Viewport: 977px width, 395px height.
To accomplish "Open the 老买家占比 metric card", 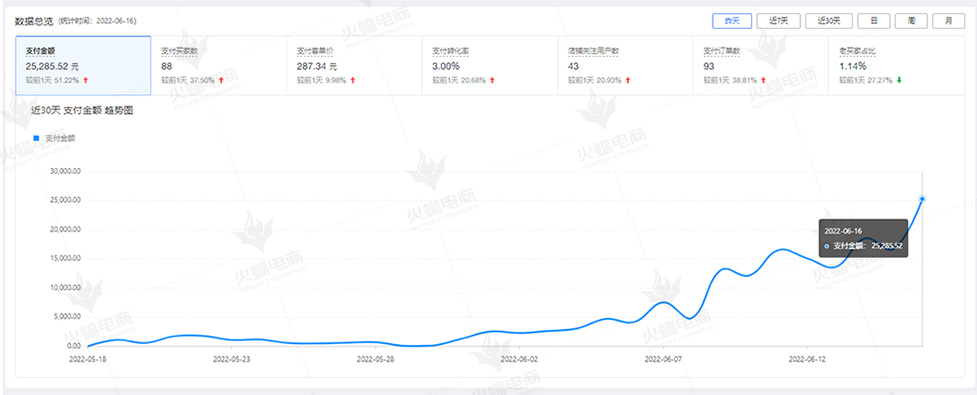I will pos(896,65).
